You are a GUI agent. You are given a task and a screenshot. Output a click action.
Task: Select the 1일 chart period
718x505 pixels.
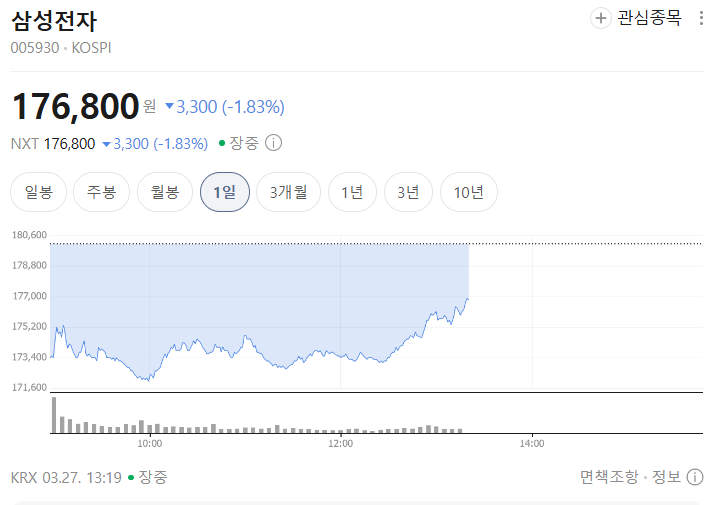225,192
